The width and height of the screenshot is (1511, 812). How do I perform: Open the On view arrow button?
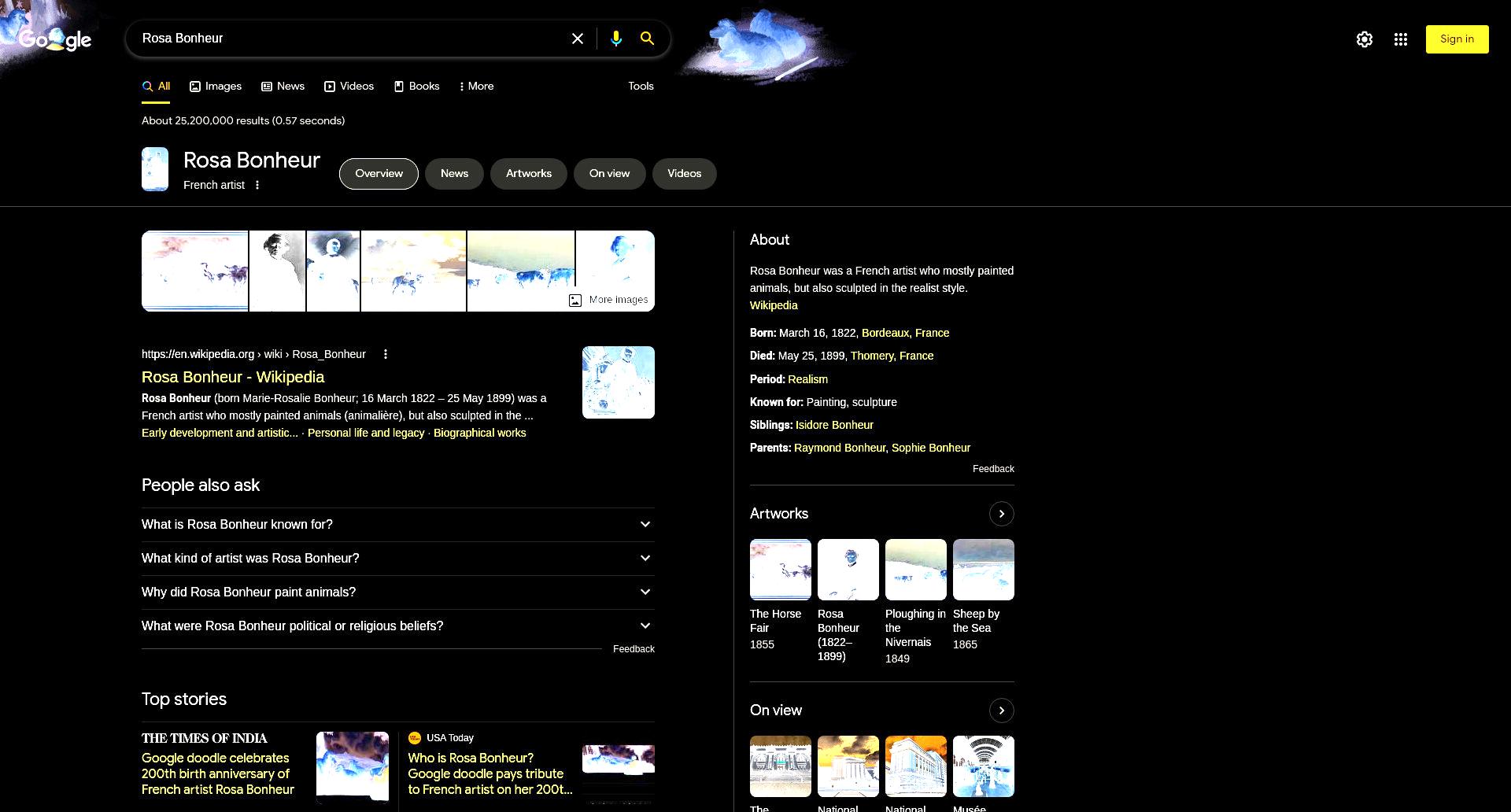1001,710
